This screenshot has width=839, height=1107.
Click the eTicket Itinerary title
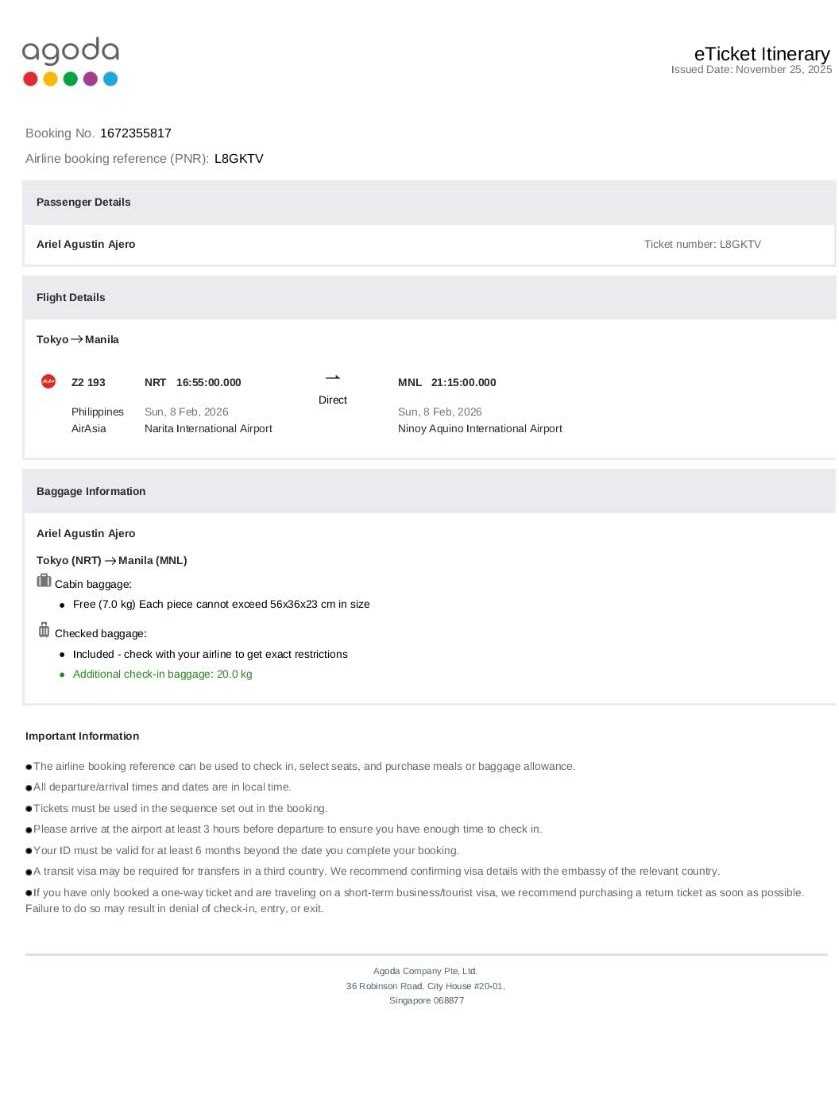762,54
